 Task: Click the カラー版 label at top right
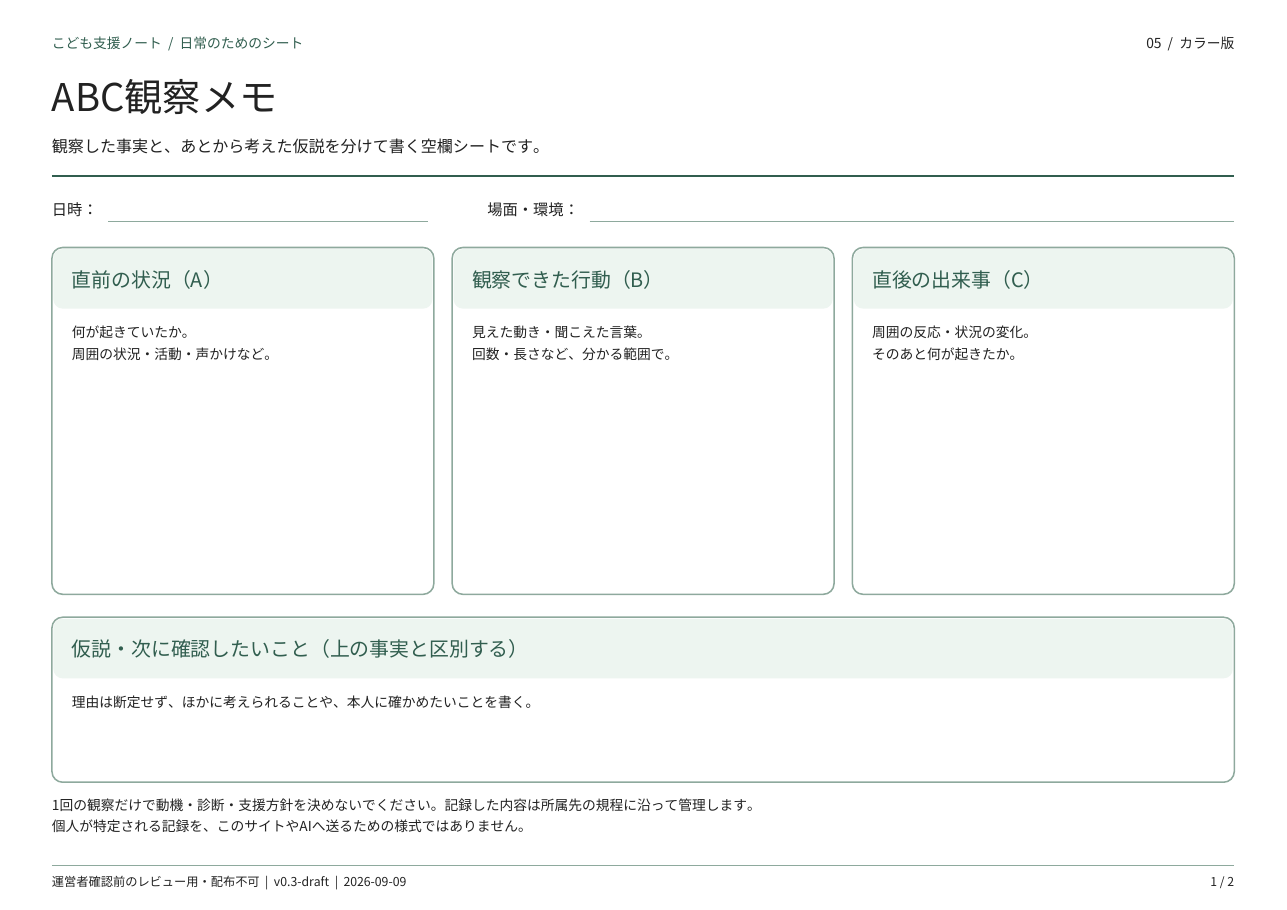[1207, 43]
